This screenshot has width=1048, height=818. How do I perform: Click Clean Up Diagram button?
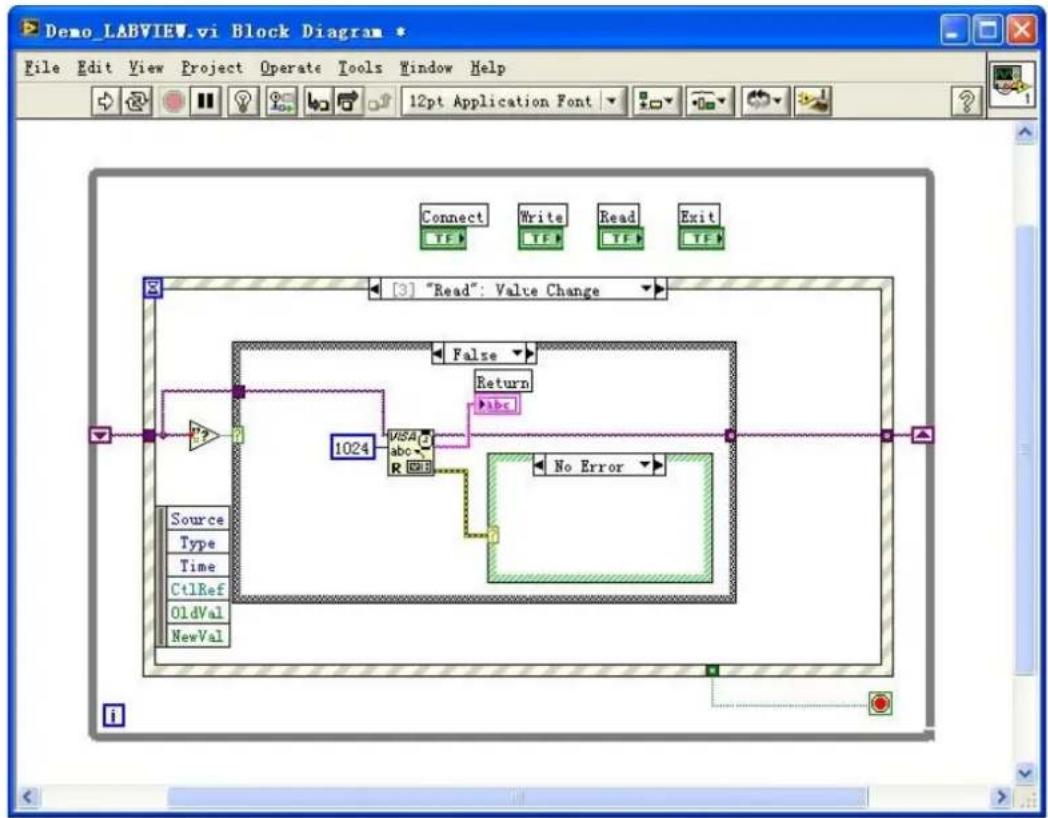pos(813,102)
